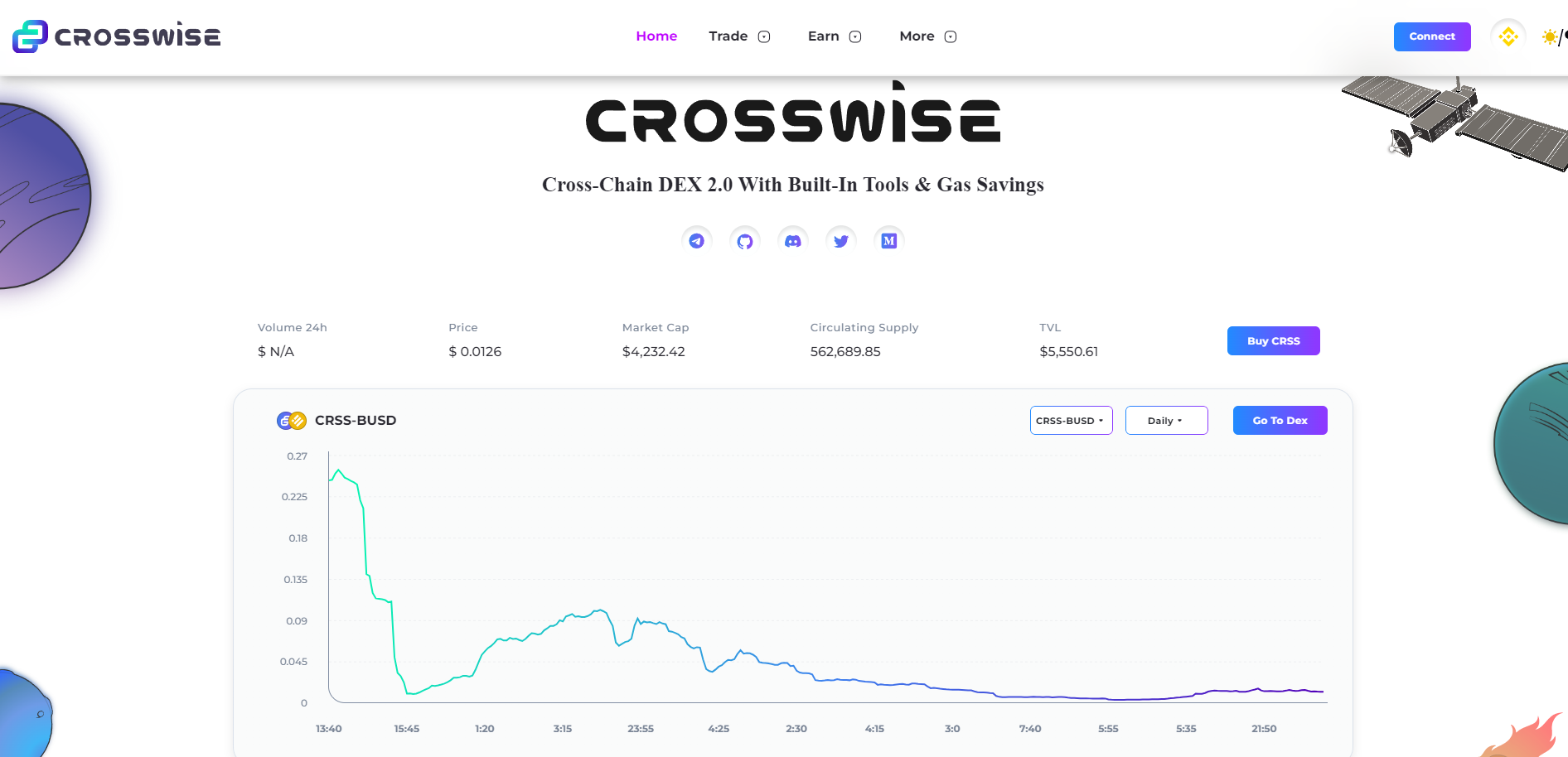
Task: Click the CRSS-BUSD token pair icon
Action: click(292, 421)
